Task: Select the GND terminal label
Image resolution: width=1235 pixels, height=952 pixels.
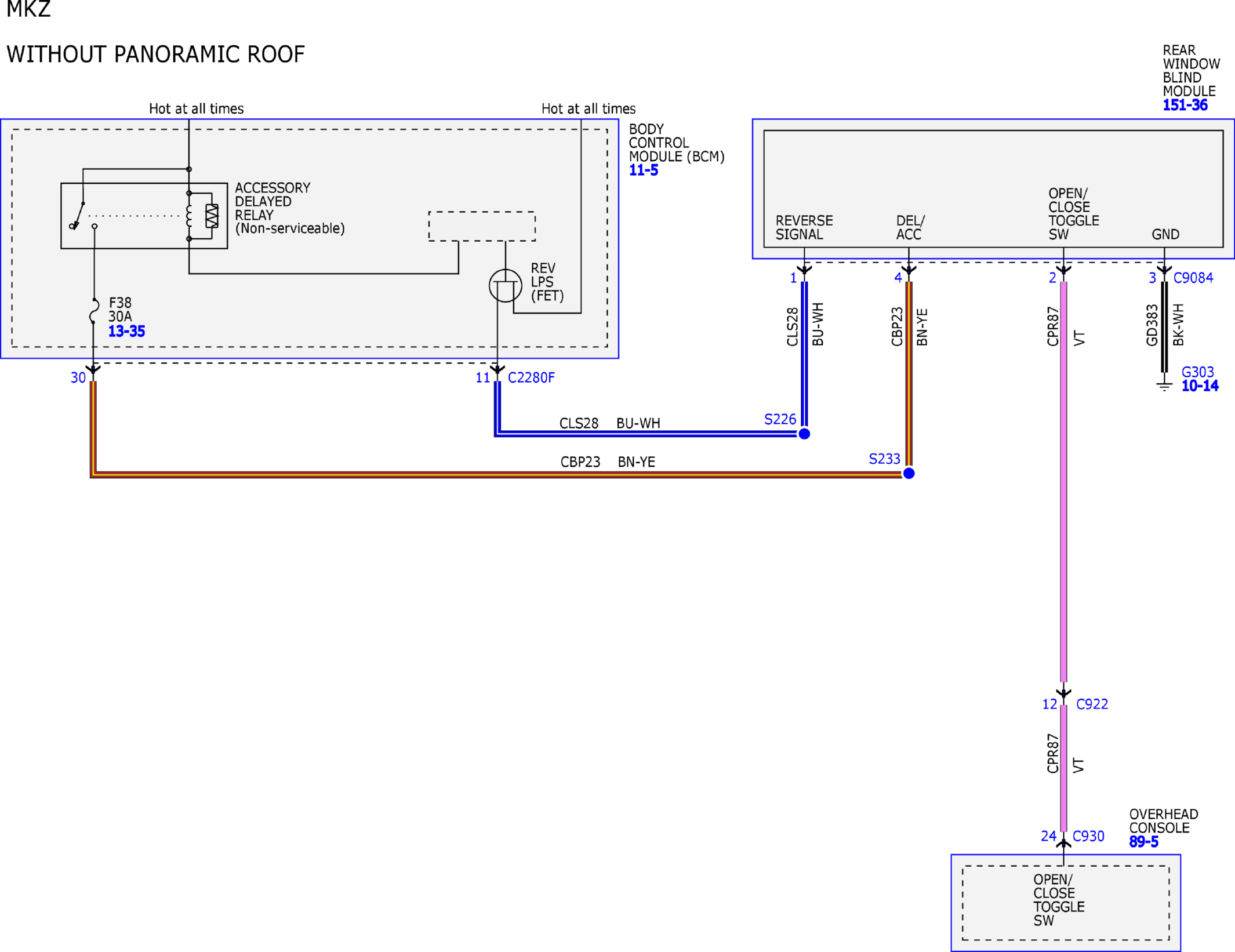Action: point(1165,235)
